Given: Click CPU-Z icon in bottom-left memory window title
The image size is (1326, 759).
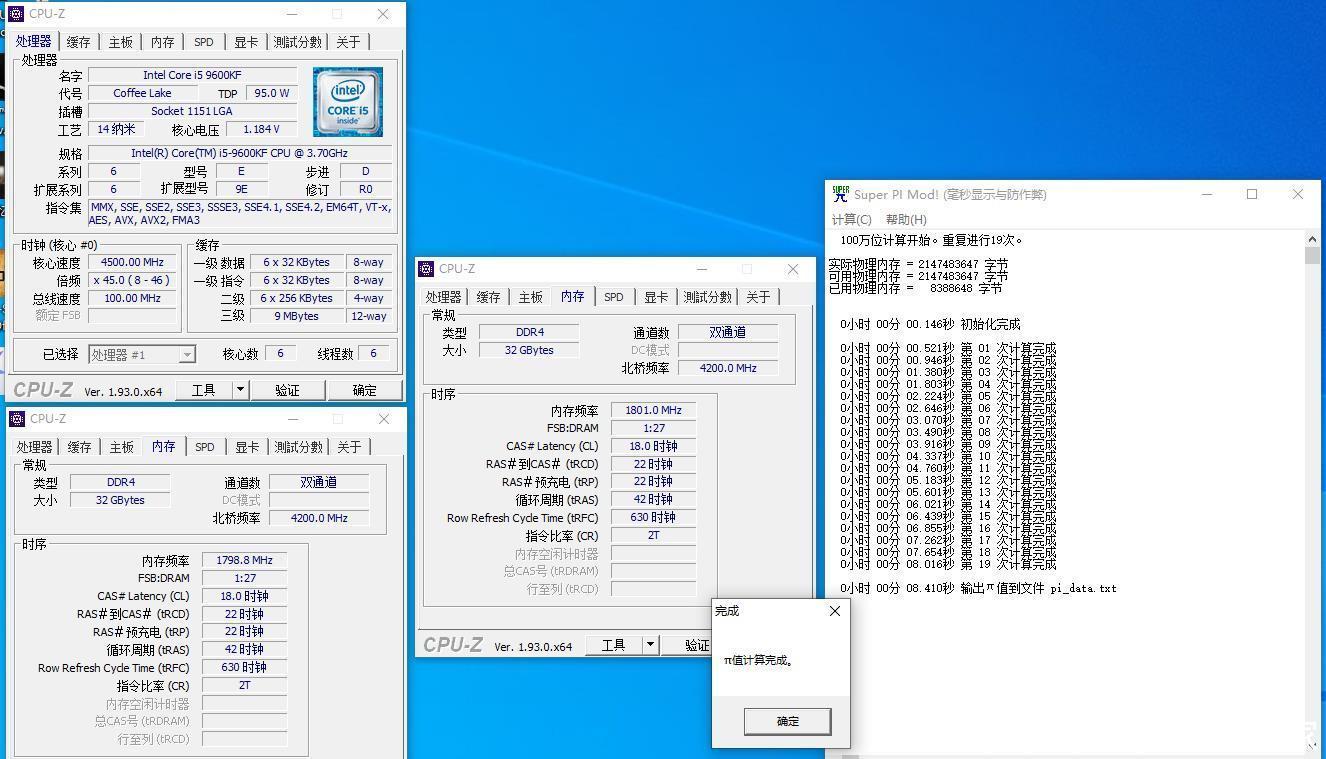Looking at the screenshot, I should [x=17, y=419].
